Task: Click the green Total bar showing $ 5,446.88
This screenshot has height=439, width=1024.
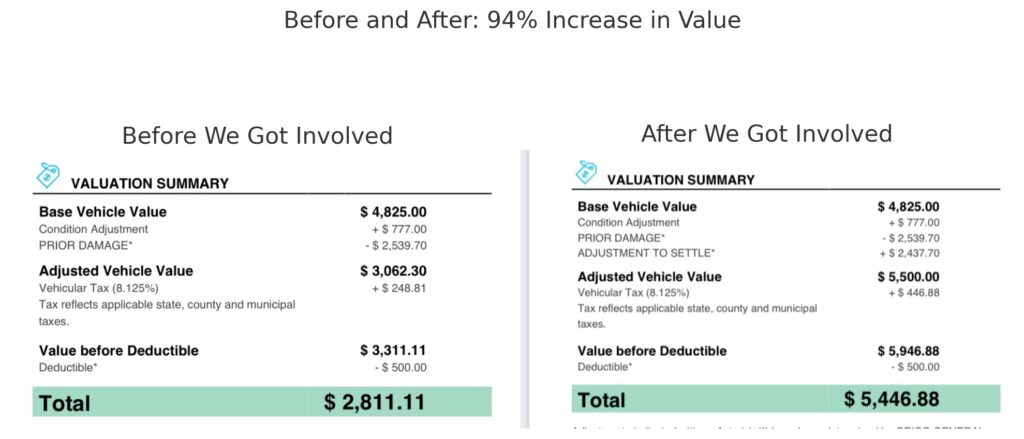Action: 785,399
